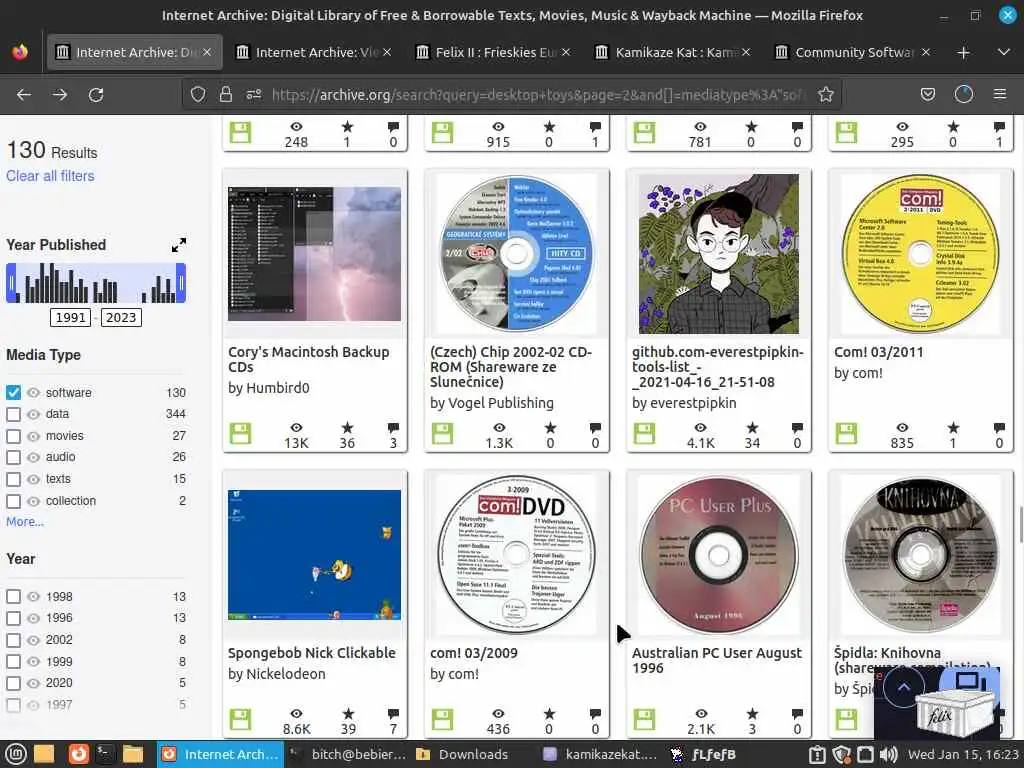Open Firefox account icon
1024x768 pixels.
coord(963,95)
